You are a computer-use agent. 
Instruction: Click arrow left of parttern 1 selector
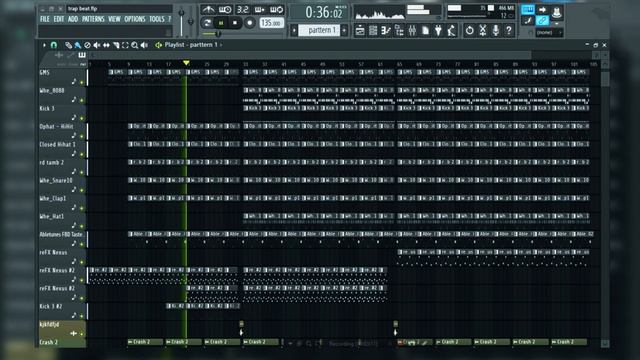tap(294, 31)
